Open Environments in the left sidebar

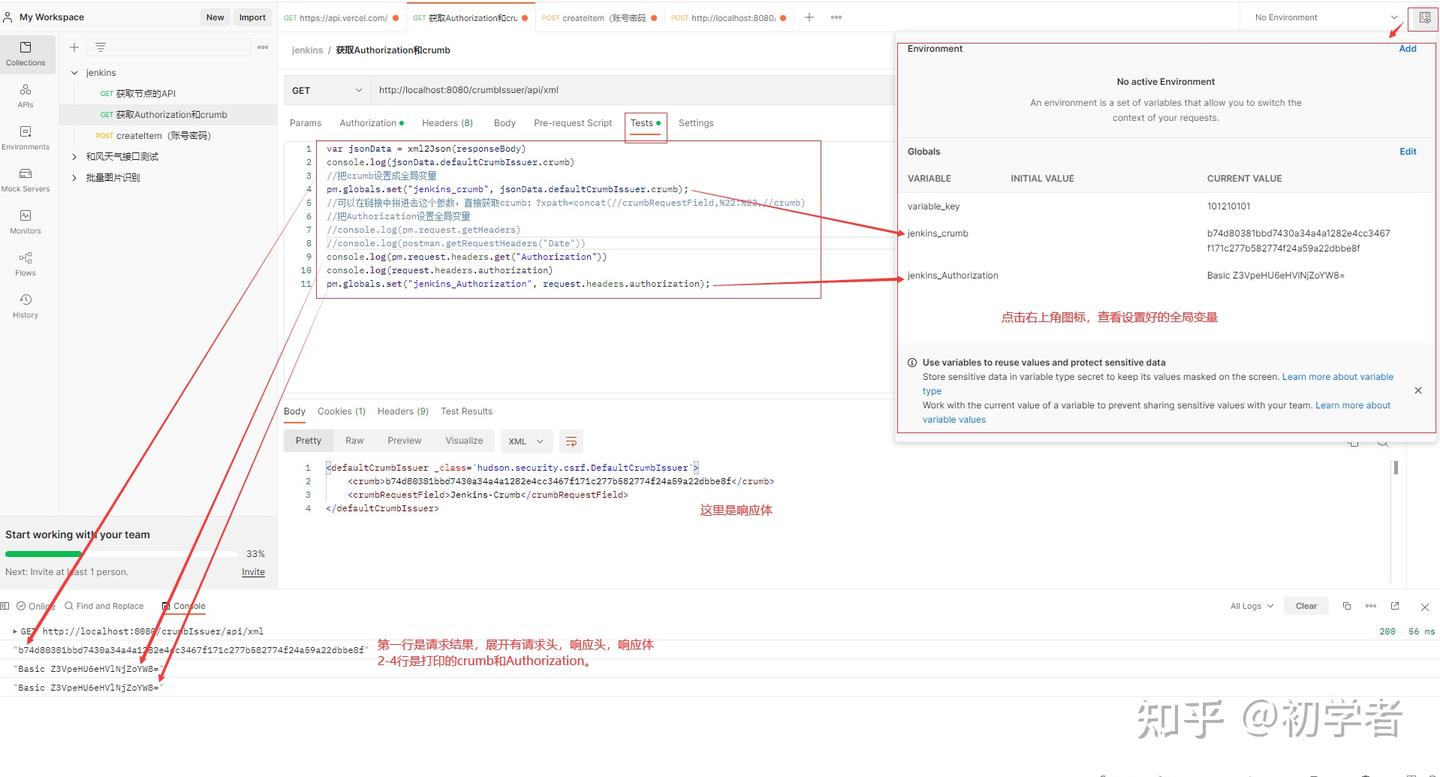(x=24, y=139)
